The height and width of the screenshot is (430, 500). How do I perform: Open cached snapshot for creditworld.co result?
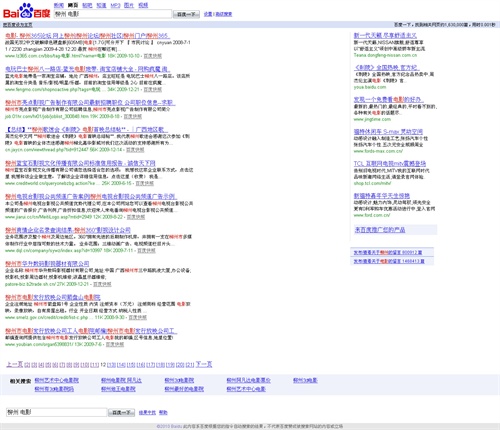145,183
